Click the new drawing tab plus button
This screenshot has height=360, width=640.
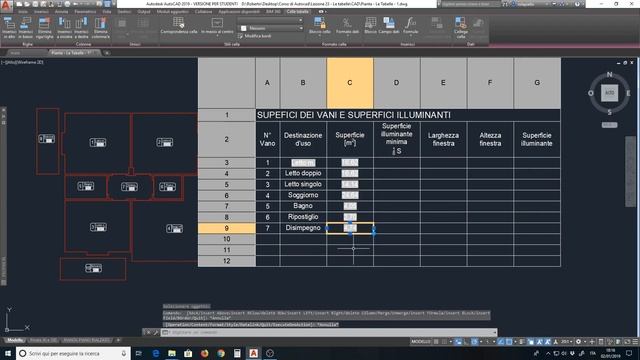(x=107, y=53)
